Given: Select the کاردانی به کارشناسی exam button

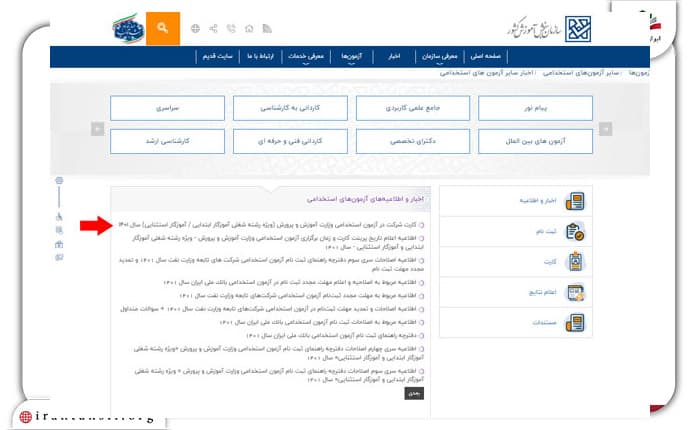Looking at the screenshot, I should (x=290, y=108).
